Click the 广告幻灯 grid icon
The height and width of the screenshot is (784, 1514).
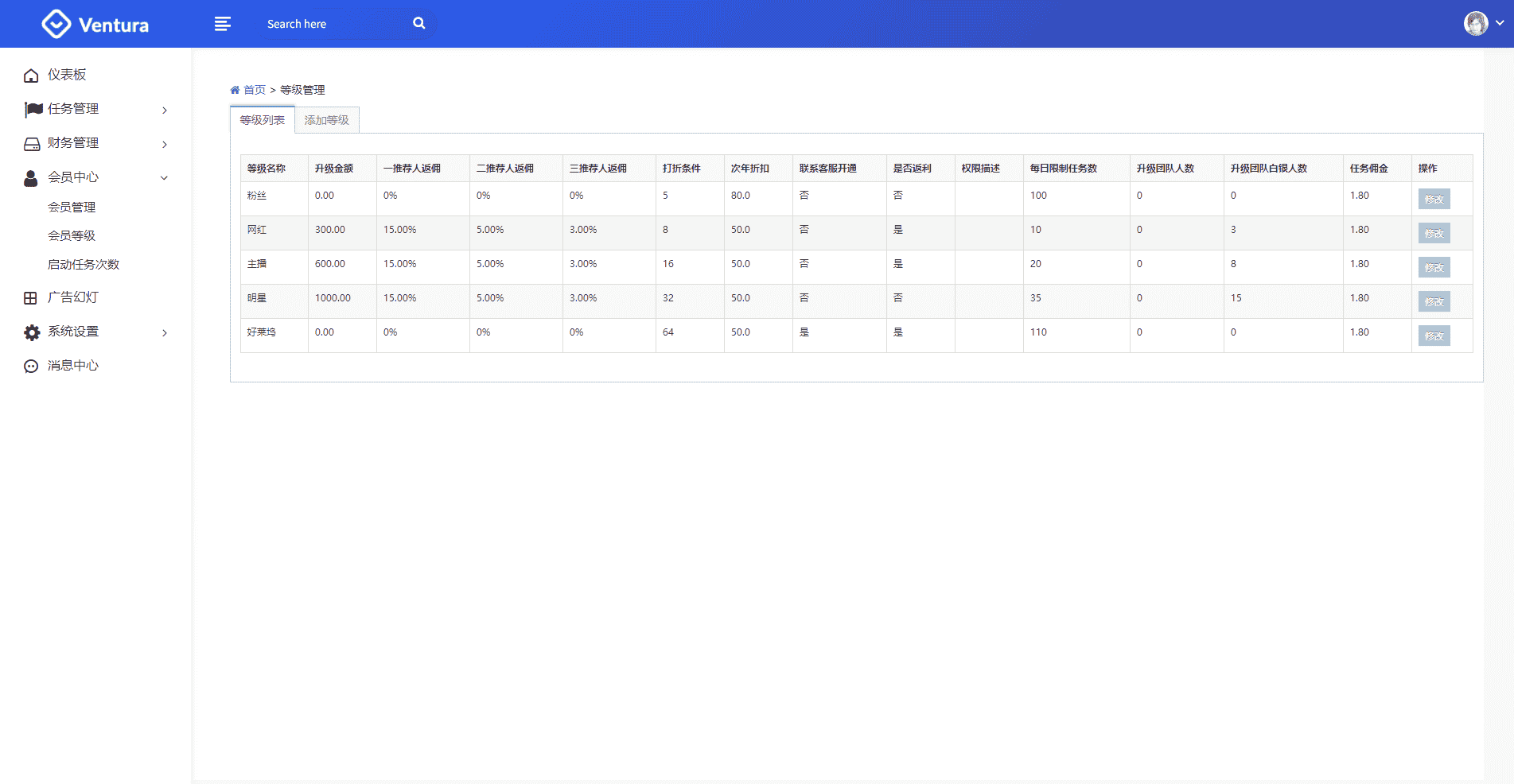30,298
